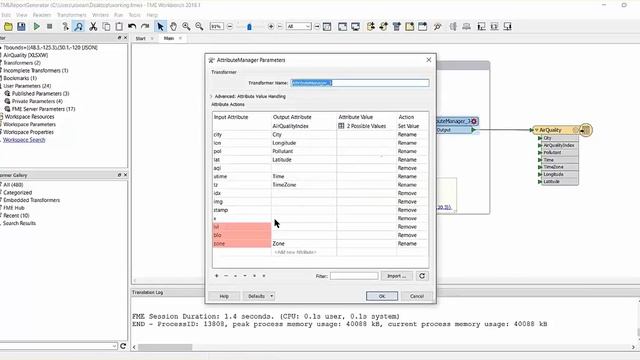
Task: Select 'FME Hub' in Transformer Gallery
Action: 14,208
